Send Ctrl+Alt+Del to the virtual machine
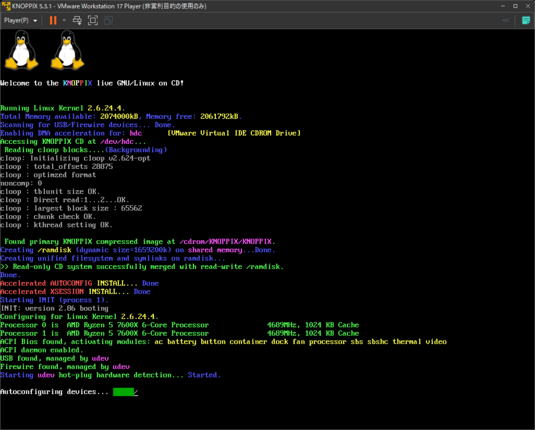 [x=77, y=20]
